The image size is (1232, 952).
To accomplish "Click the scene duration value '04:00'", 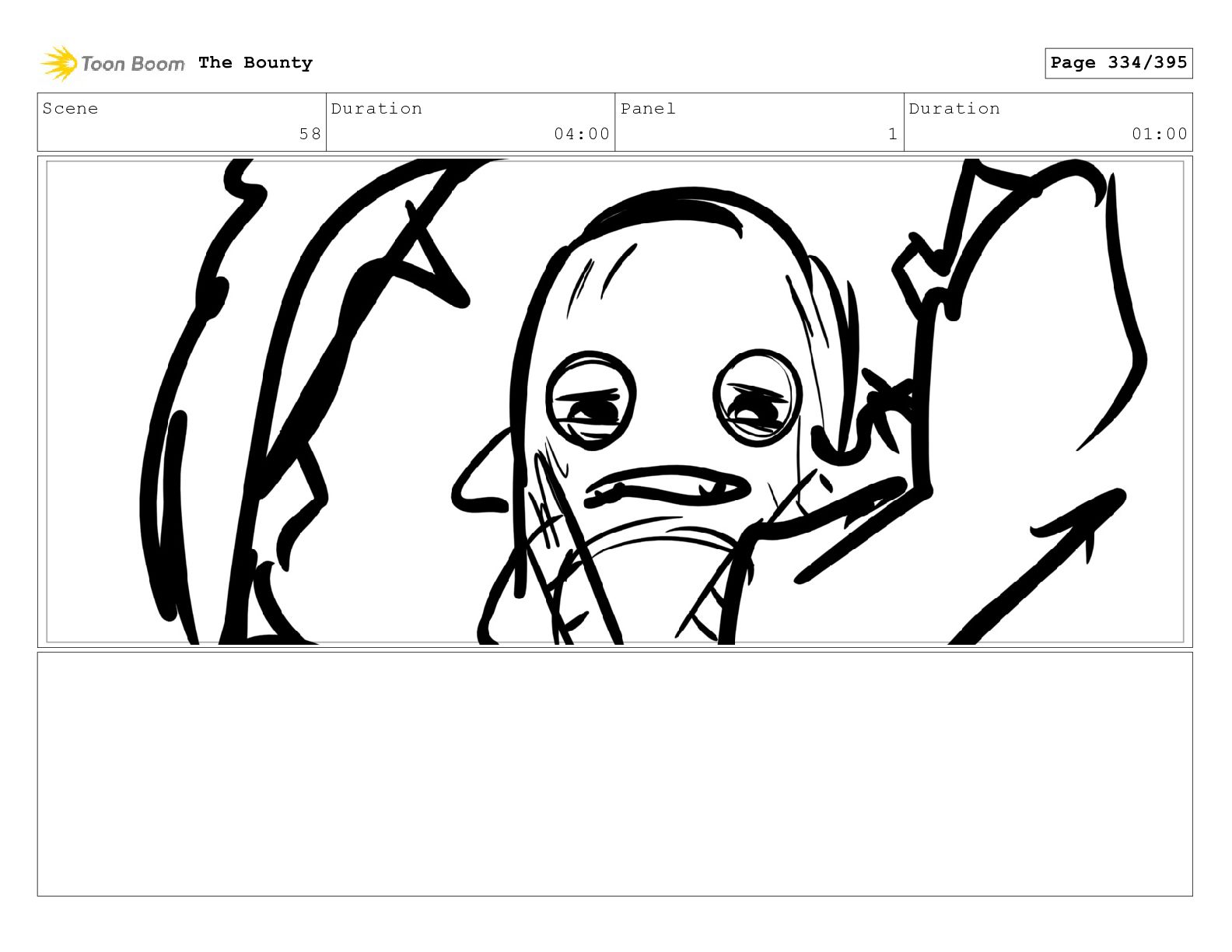I will [582, 134].
